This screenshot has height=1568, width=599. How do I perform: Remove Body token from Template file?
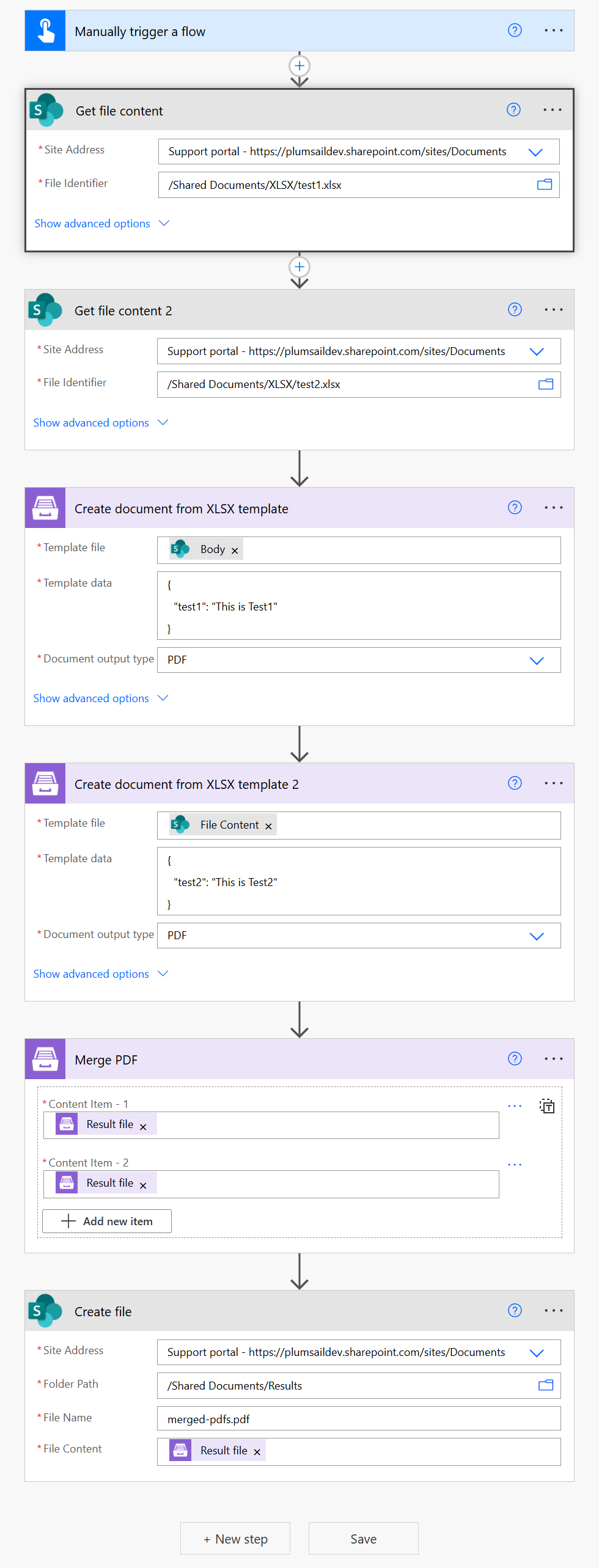click(x=235, y=551)
